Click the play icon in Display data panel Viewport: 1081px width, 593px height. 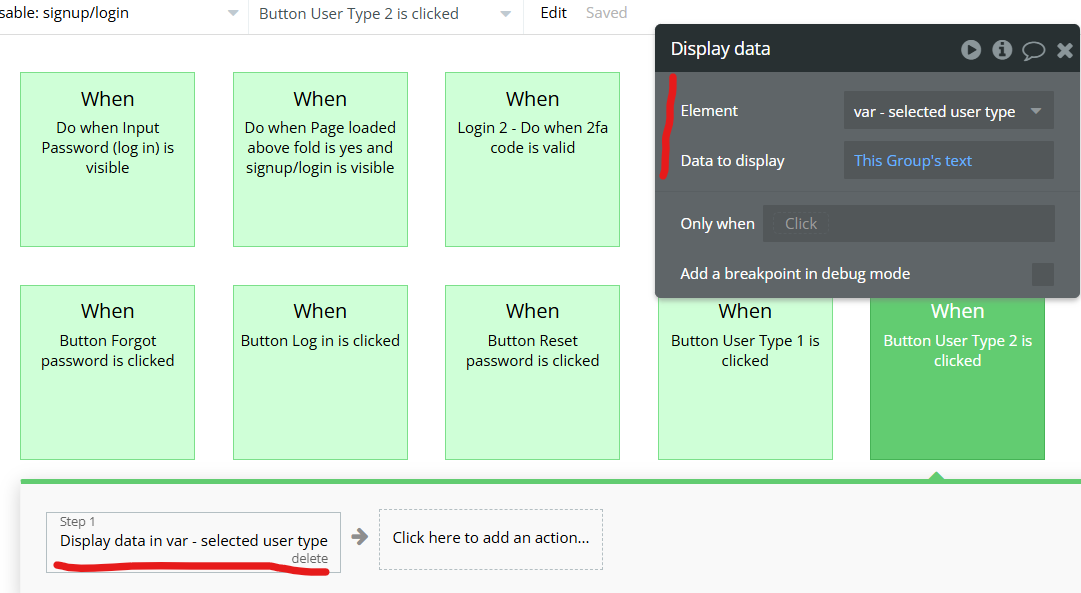pos(971,50)
